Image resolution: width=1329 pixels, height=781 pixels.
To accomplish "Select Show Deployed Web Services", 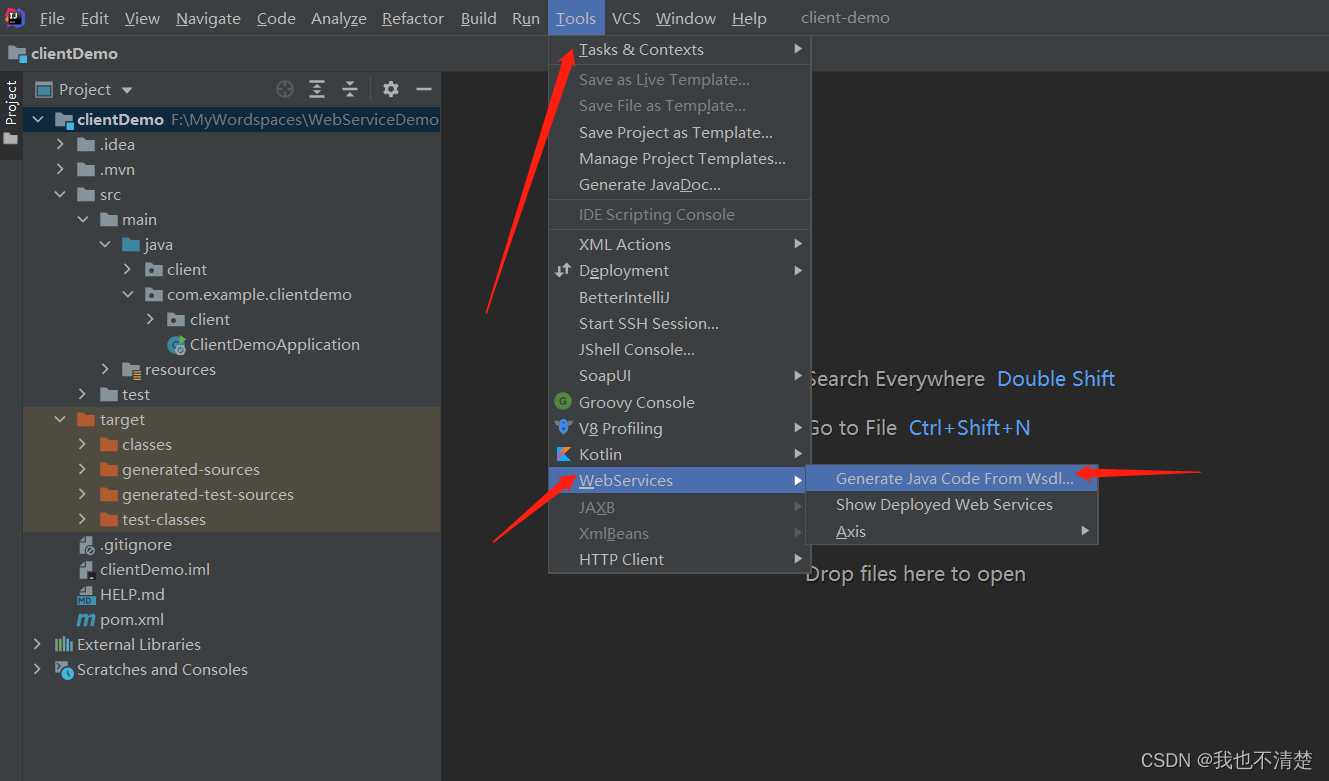I will click(951, 505).
